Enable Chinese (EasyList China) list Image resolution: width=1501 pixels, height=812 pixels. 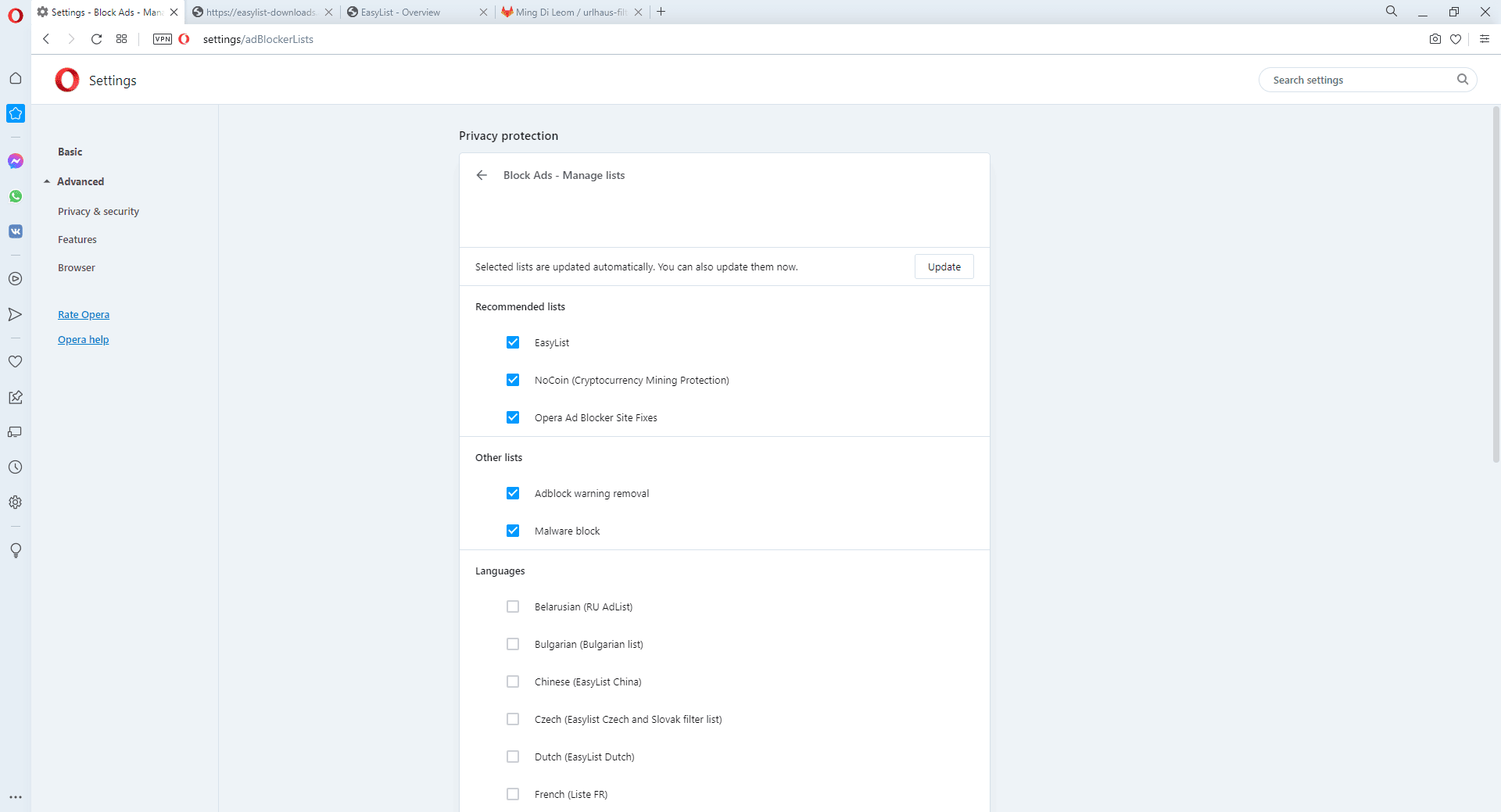[513, 681]
